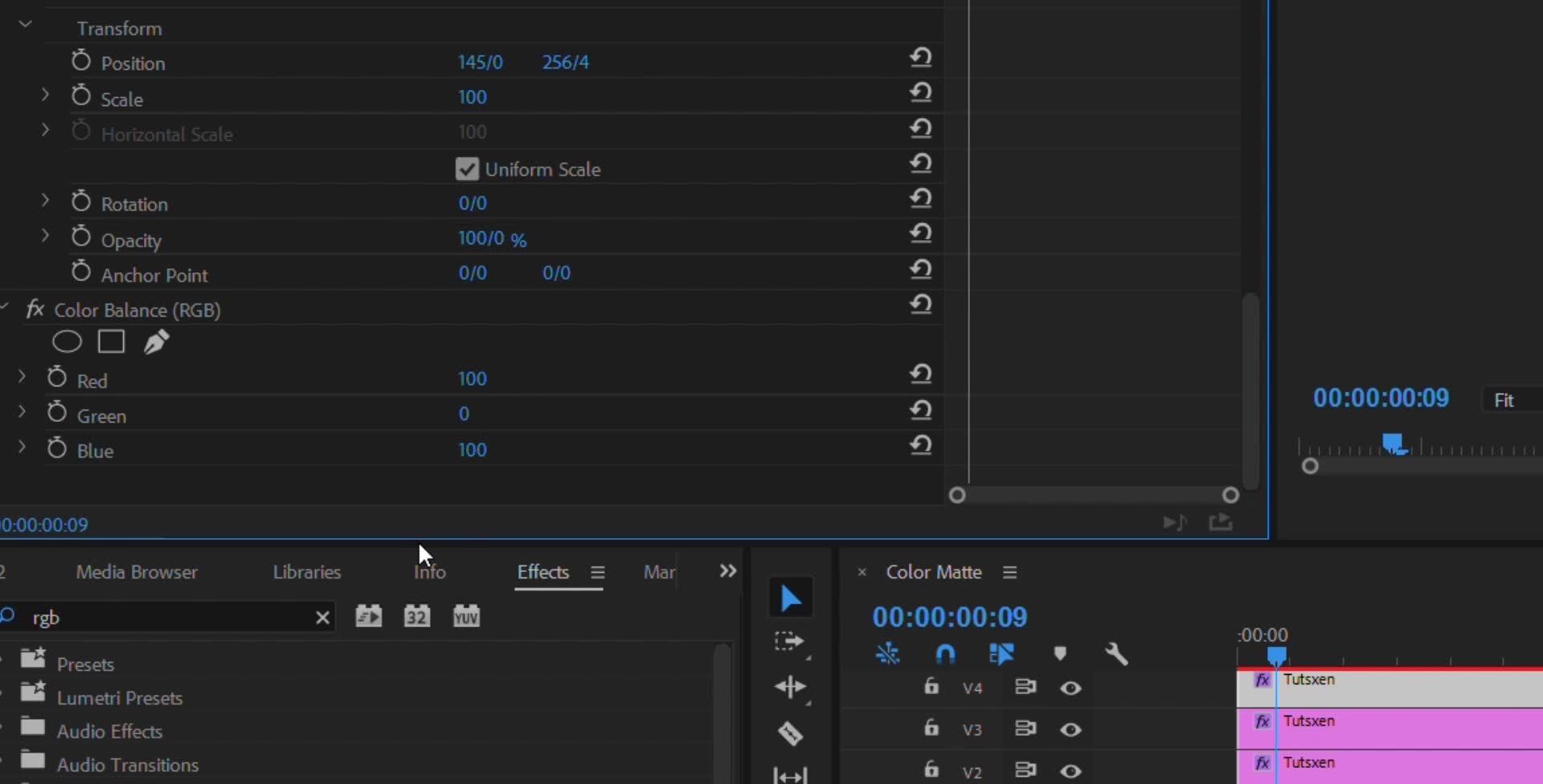Toggle lock on track V3
The width and height of the screenshot is (1543, 784).
pyautogui.click(x=931, y=728)
